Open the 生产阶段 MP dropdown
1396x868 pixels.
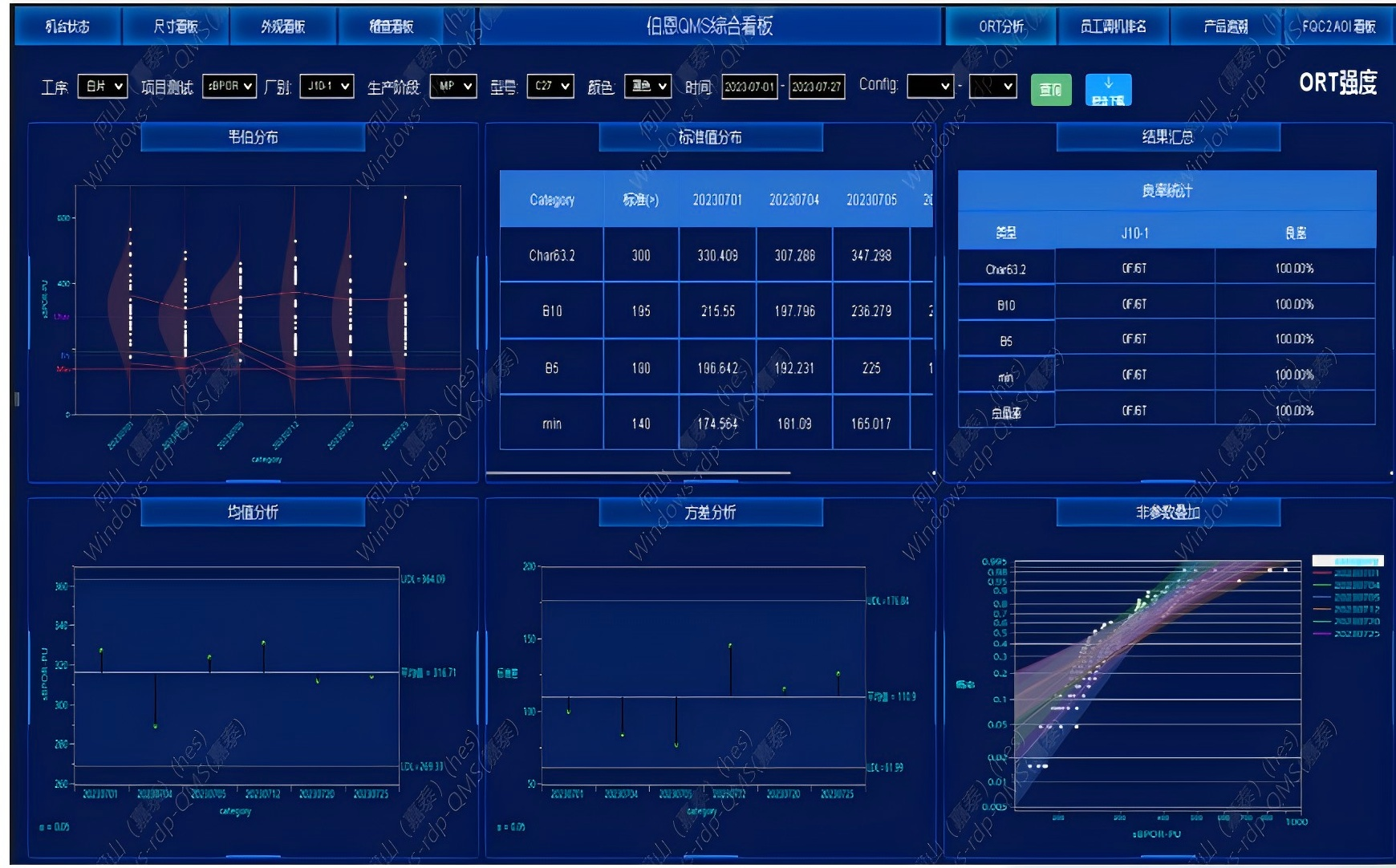point(453,86)
